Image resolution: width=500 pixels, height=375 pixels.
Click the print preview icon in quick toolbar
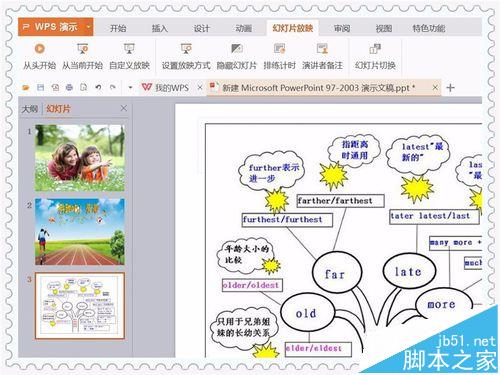pos(84,88)
